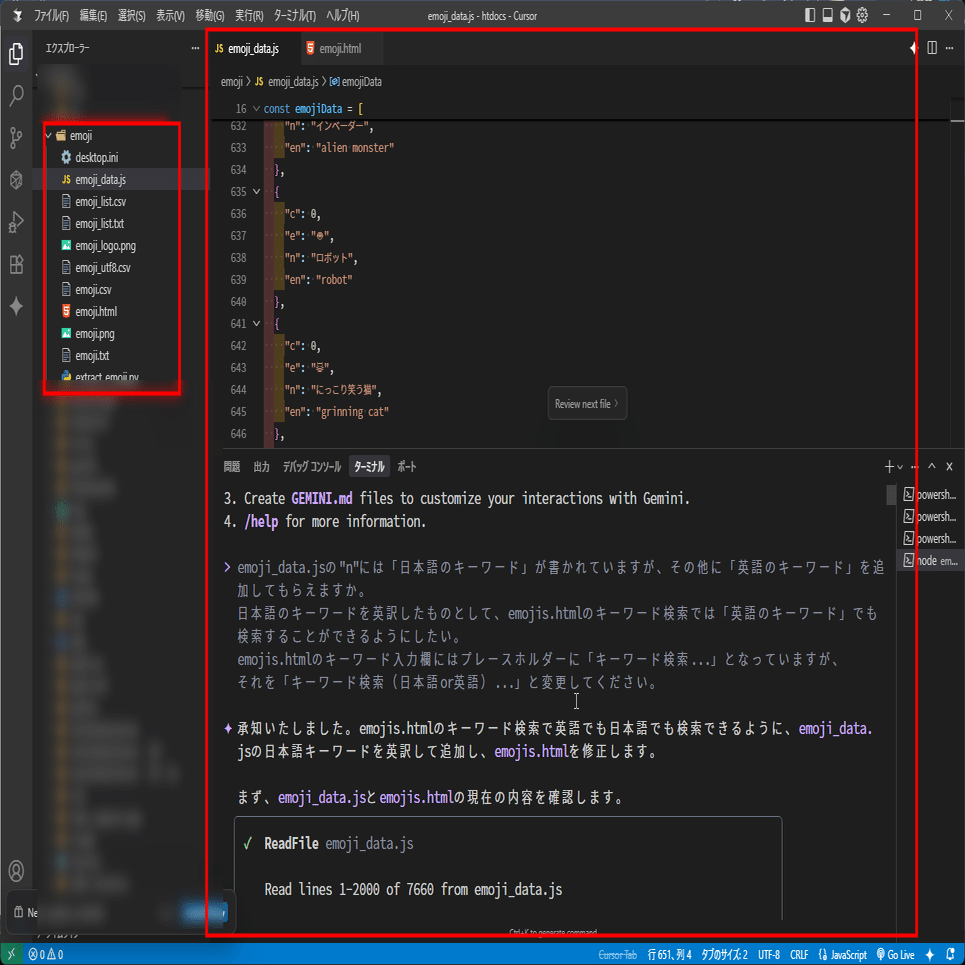Click the remote window icon in status bar
The image size is (965, 965).
(x=10, y=955)
